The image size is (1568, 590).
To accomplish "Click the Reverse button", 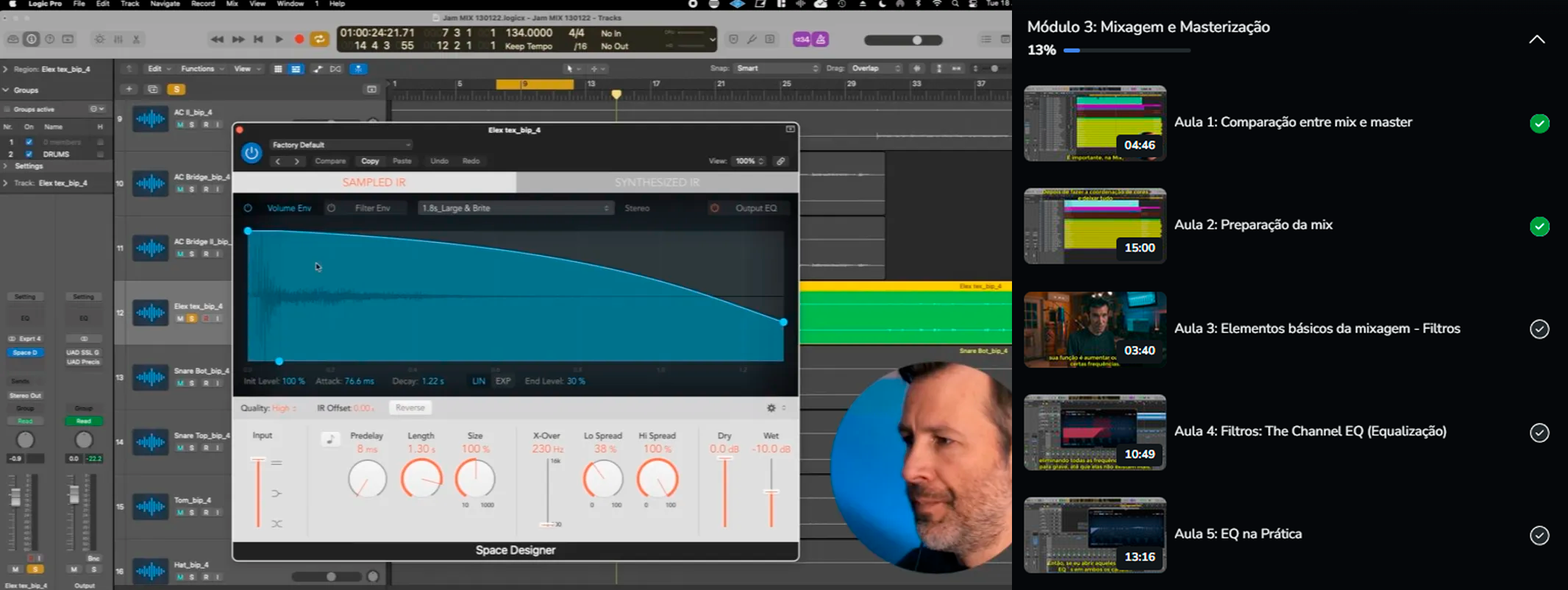I will pos(410,408).
